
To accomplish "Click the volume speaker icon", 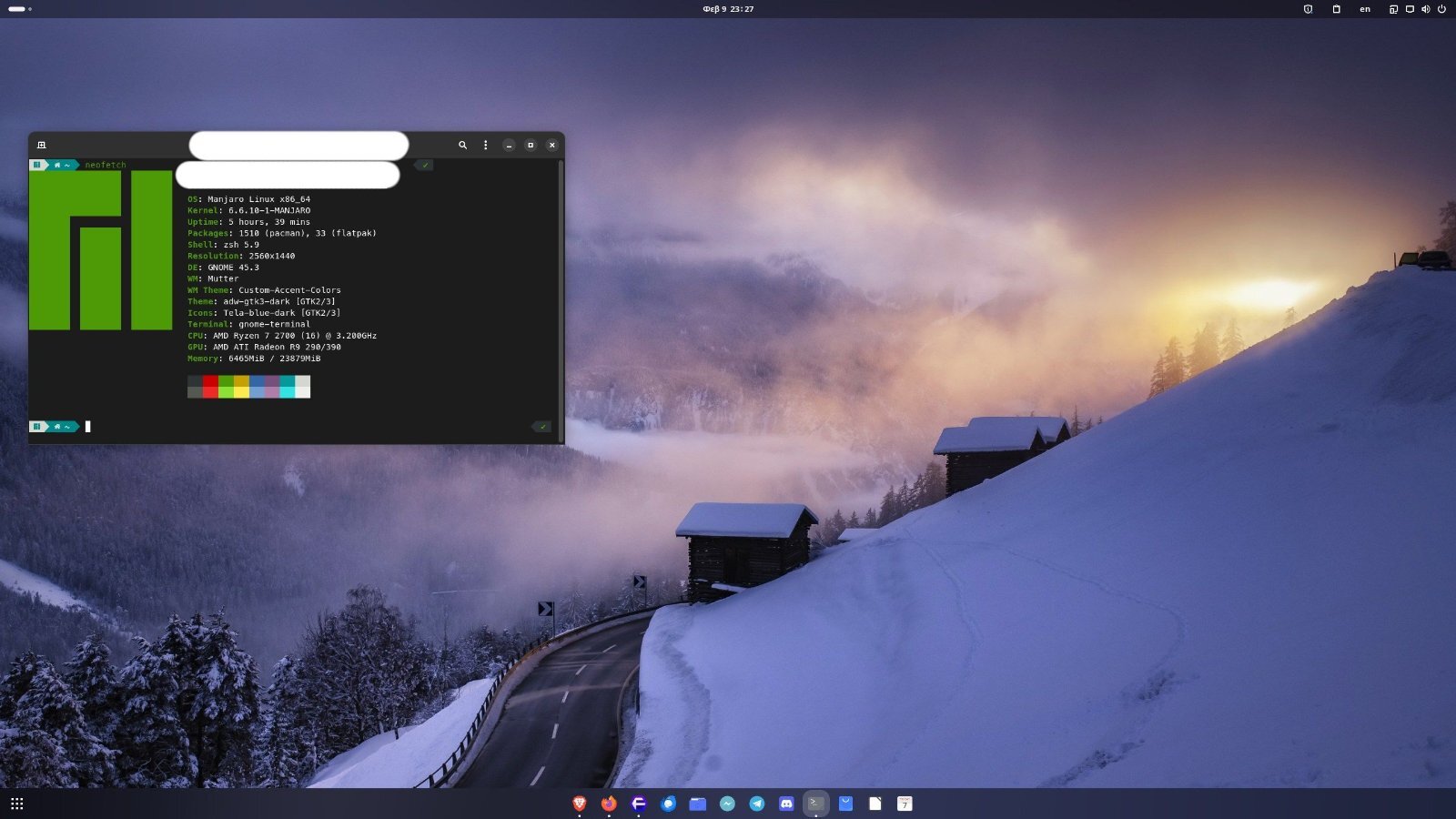I will coord(1425,9).
